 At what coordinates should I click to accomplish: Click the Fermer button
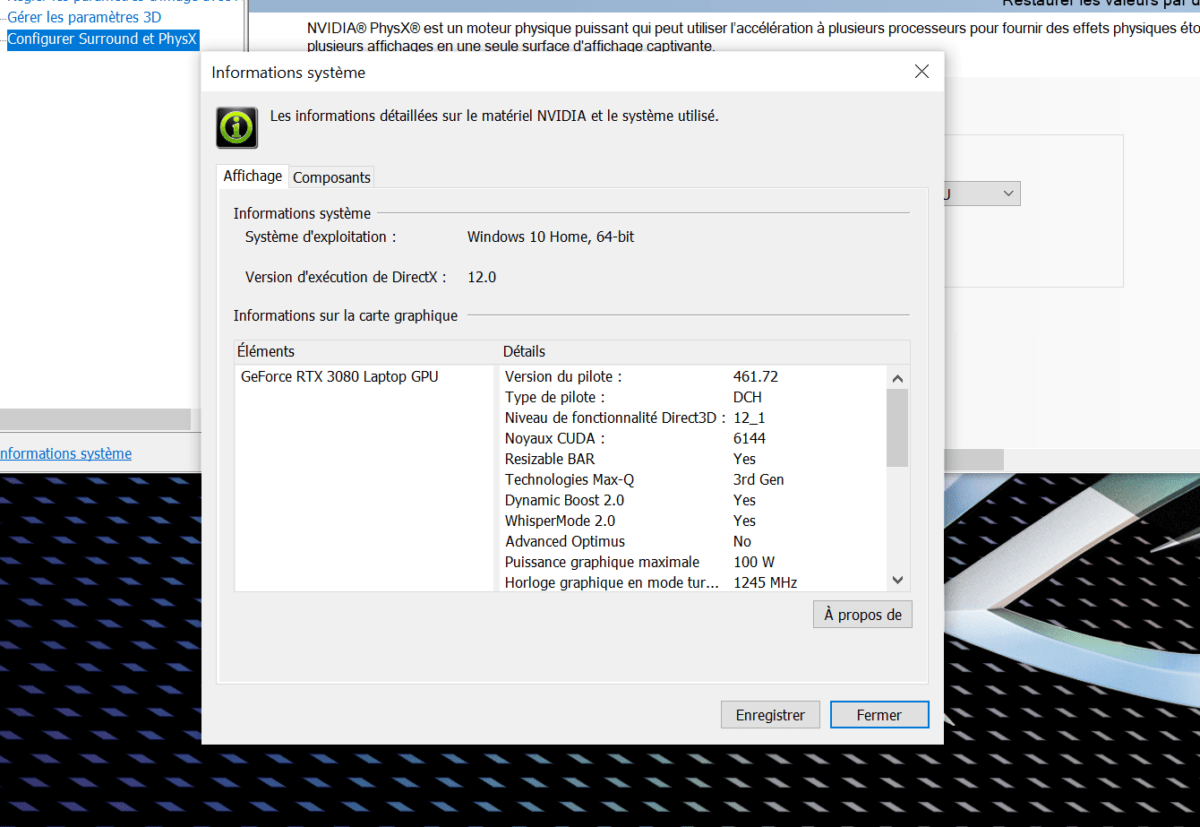pyautogui.click(x=879, y=715)
